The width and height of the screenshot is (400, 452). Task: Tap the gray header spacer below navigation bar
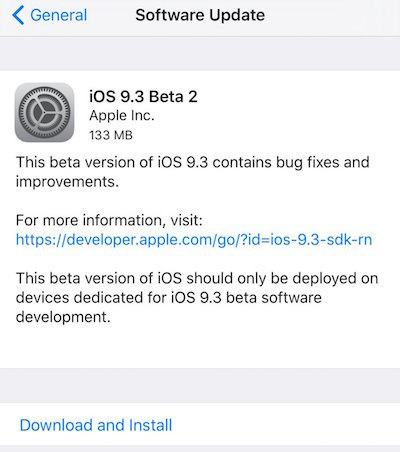200,53
